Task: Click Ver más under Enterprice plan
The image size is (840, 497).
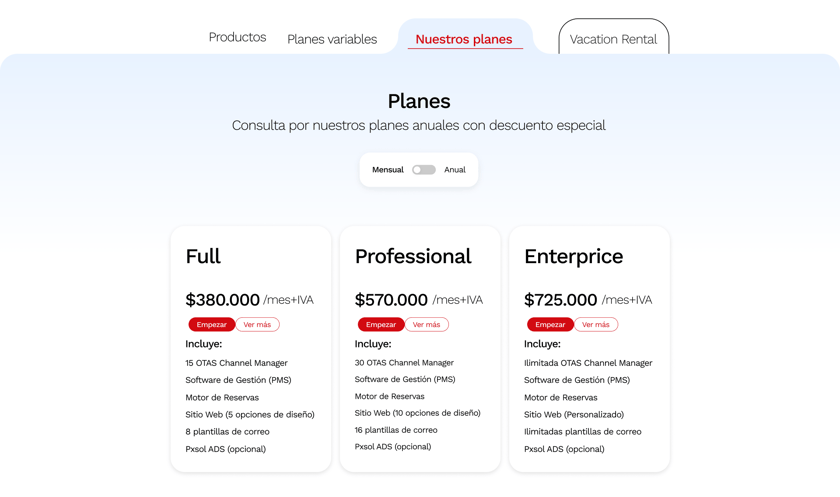Action: click(x=596, y=324)
